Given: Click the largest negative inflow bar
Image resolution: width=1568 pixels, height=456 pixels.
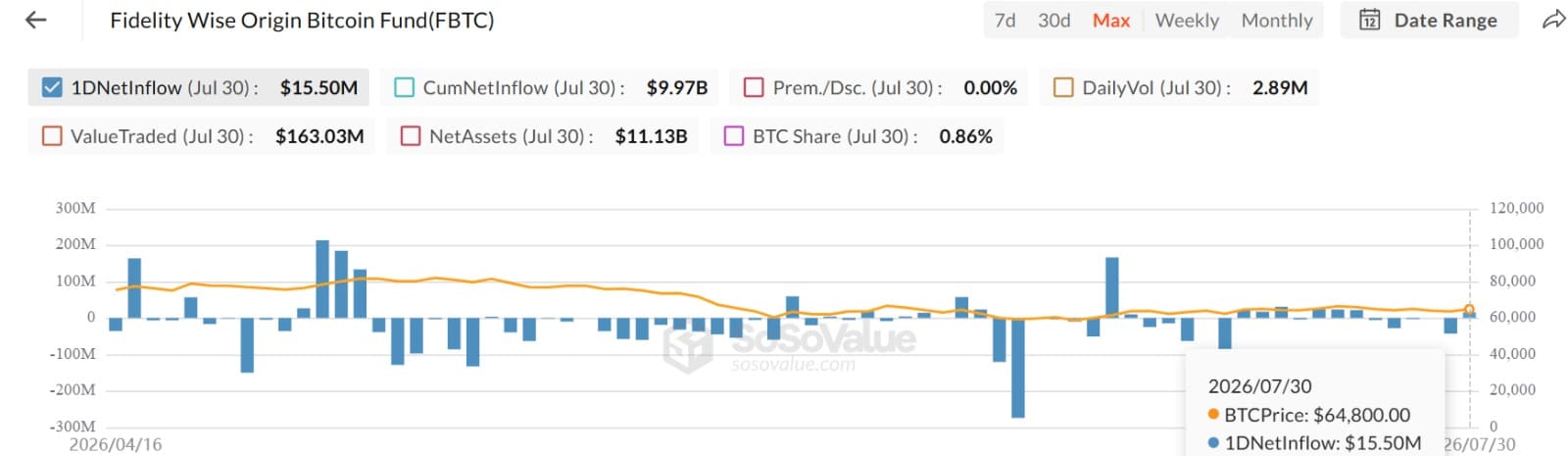Looking at the screenshot, I should click(x=1018, y=368).
